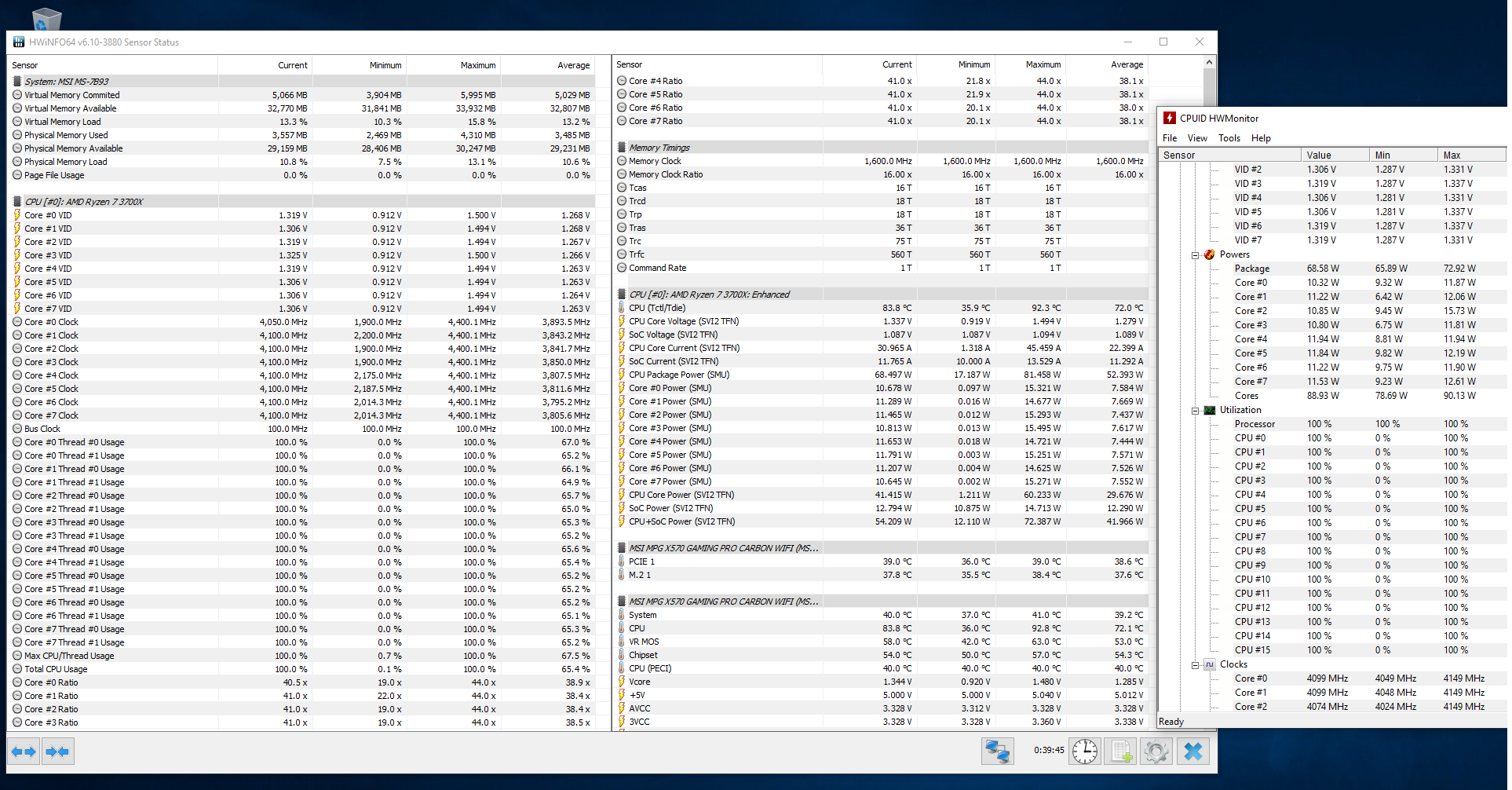Click the lightning icon next to Vcore
This screenshot has width=1512, height=790.
pos(622,682)
